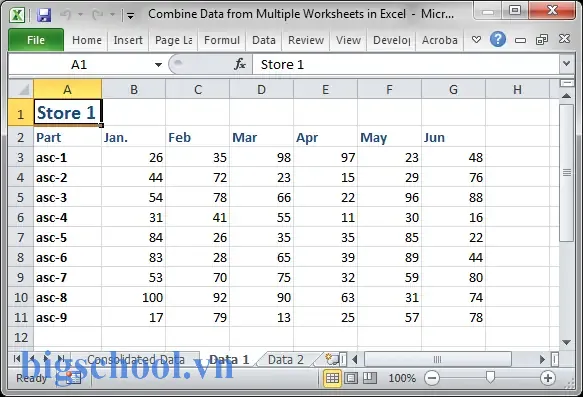Open the Acrobat ribbon tab
Image resolution: width=583 pixels, height=397 pixels.
tap(439, 40)
